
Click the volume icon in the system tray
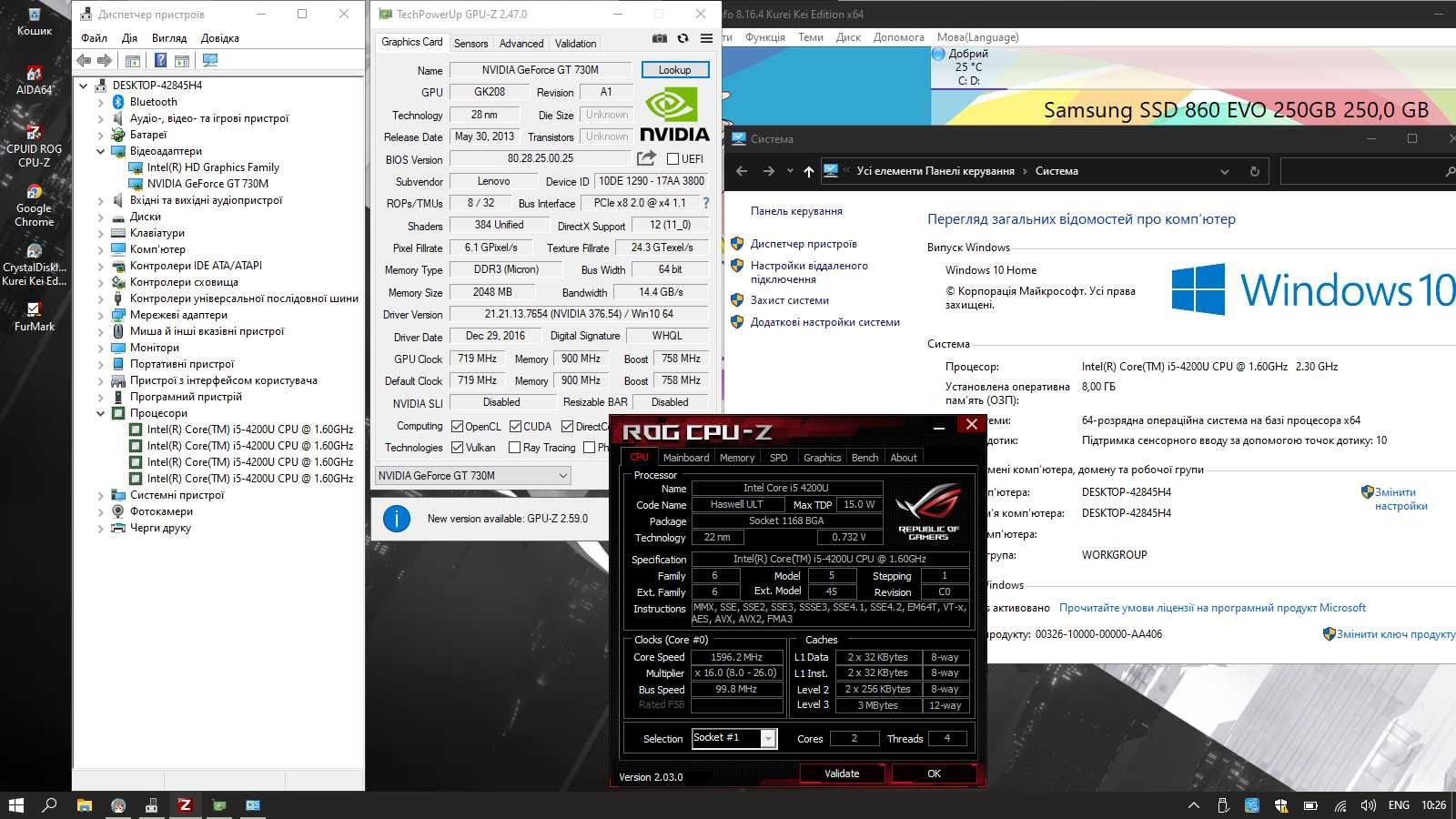click(1368, 805)
